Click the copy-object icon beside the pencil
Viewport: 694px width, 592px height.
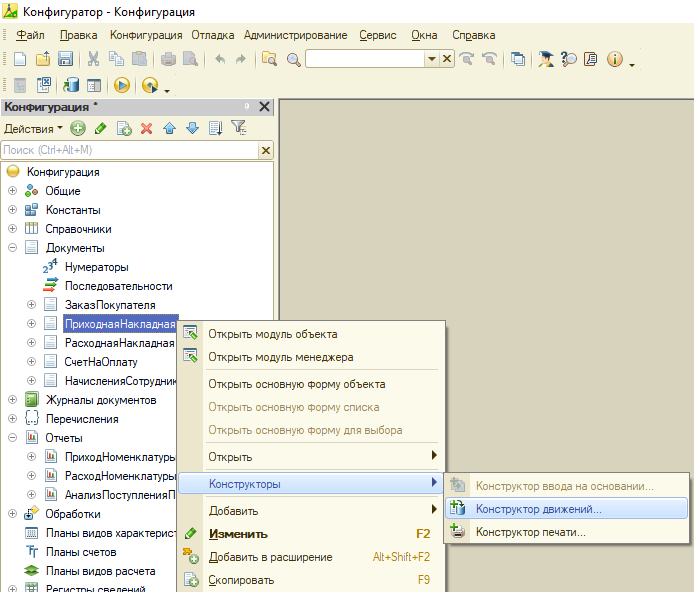[124, 129]
